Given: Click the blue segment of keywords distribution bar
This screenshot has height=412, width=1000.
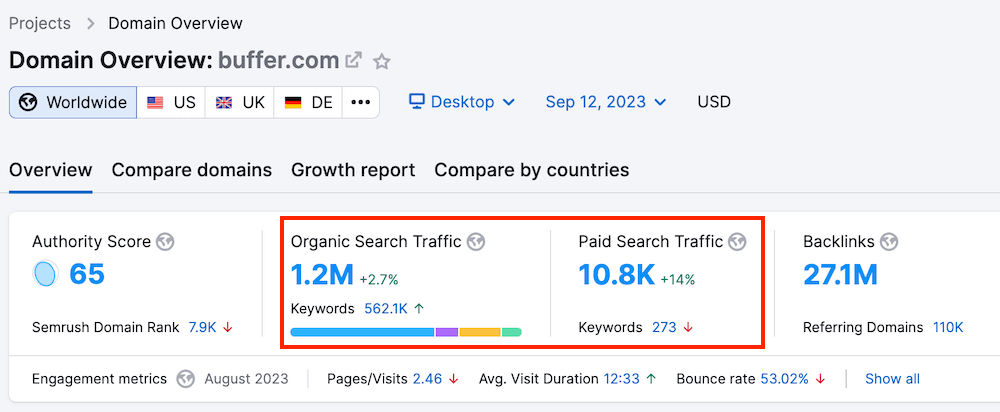Looking at the screenshot, I should pyautogui.click(x=361, y=331).
